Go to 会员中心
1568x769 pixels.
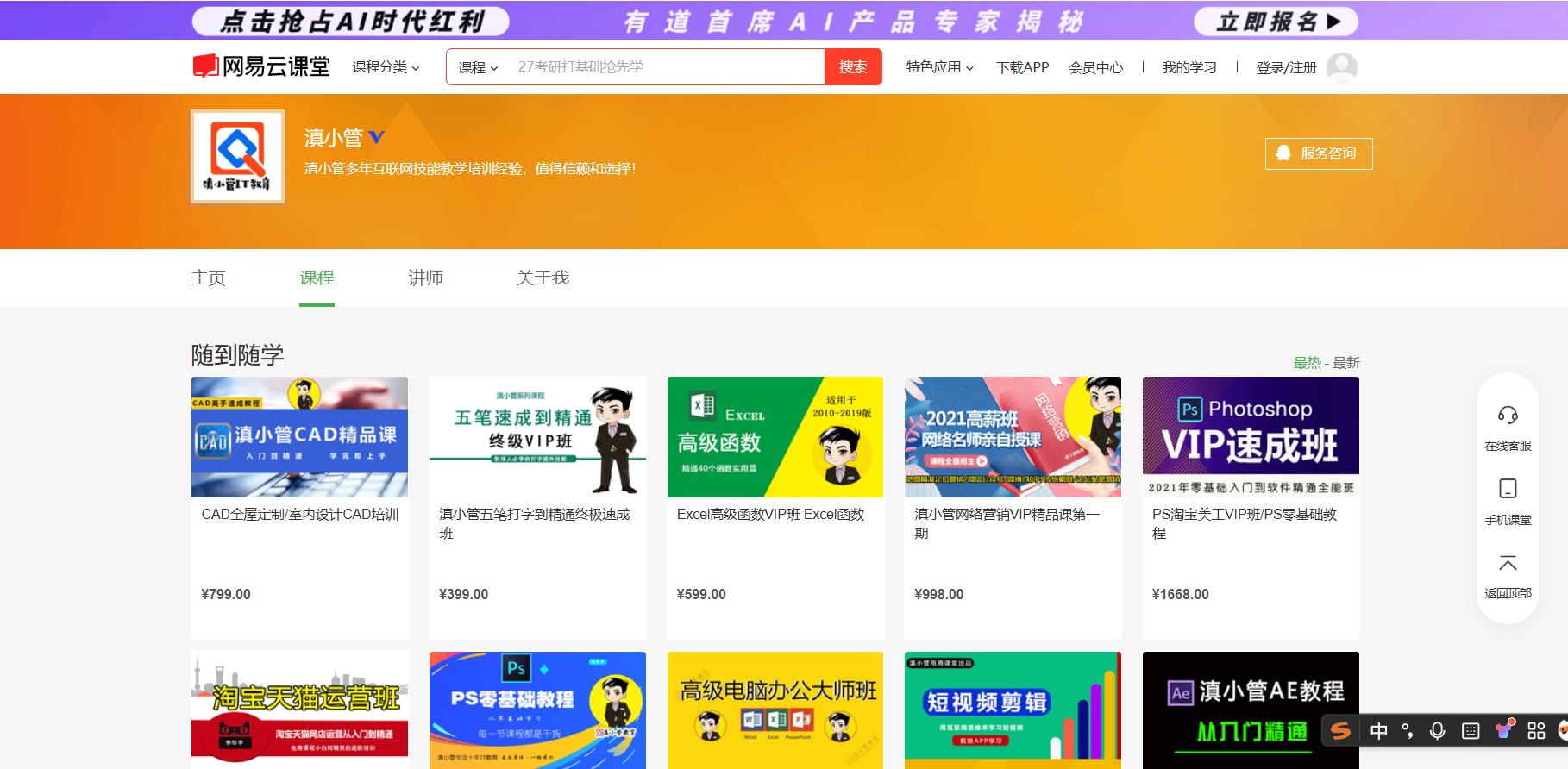click(1095, 67)
